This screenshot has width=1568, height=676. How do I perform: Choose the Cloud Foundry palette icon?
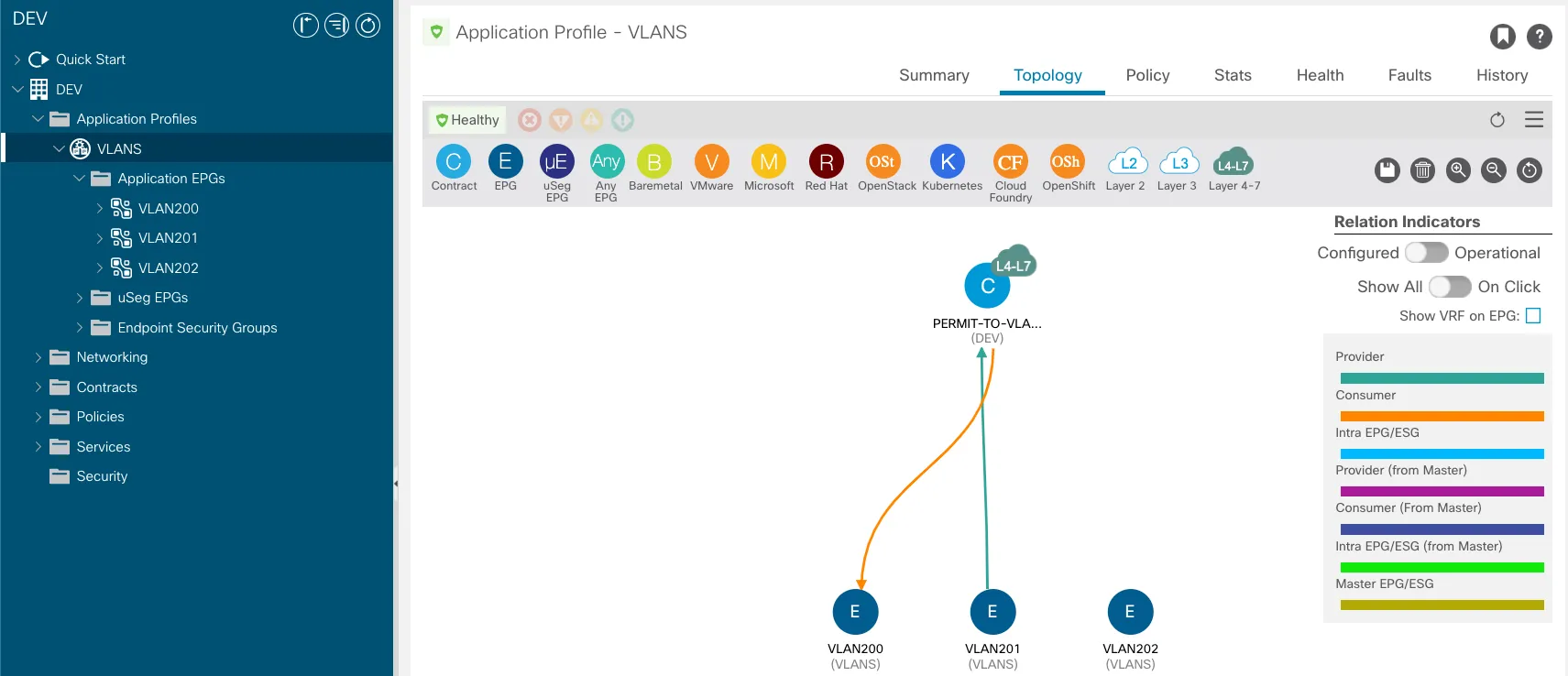pyautogui.click(x=1010, y=162)
